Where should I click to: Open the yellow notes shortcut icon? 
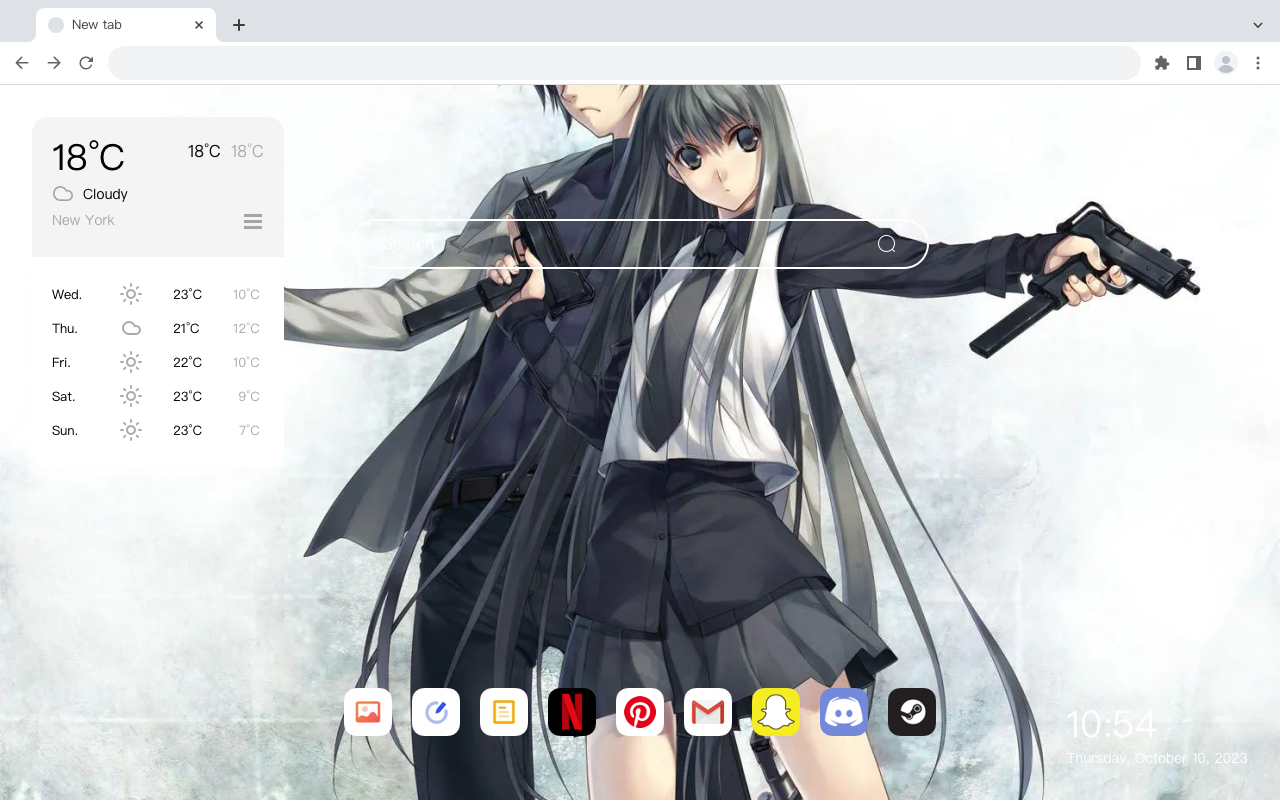504,712
